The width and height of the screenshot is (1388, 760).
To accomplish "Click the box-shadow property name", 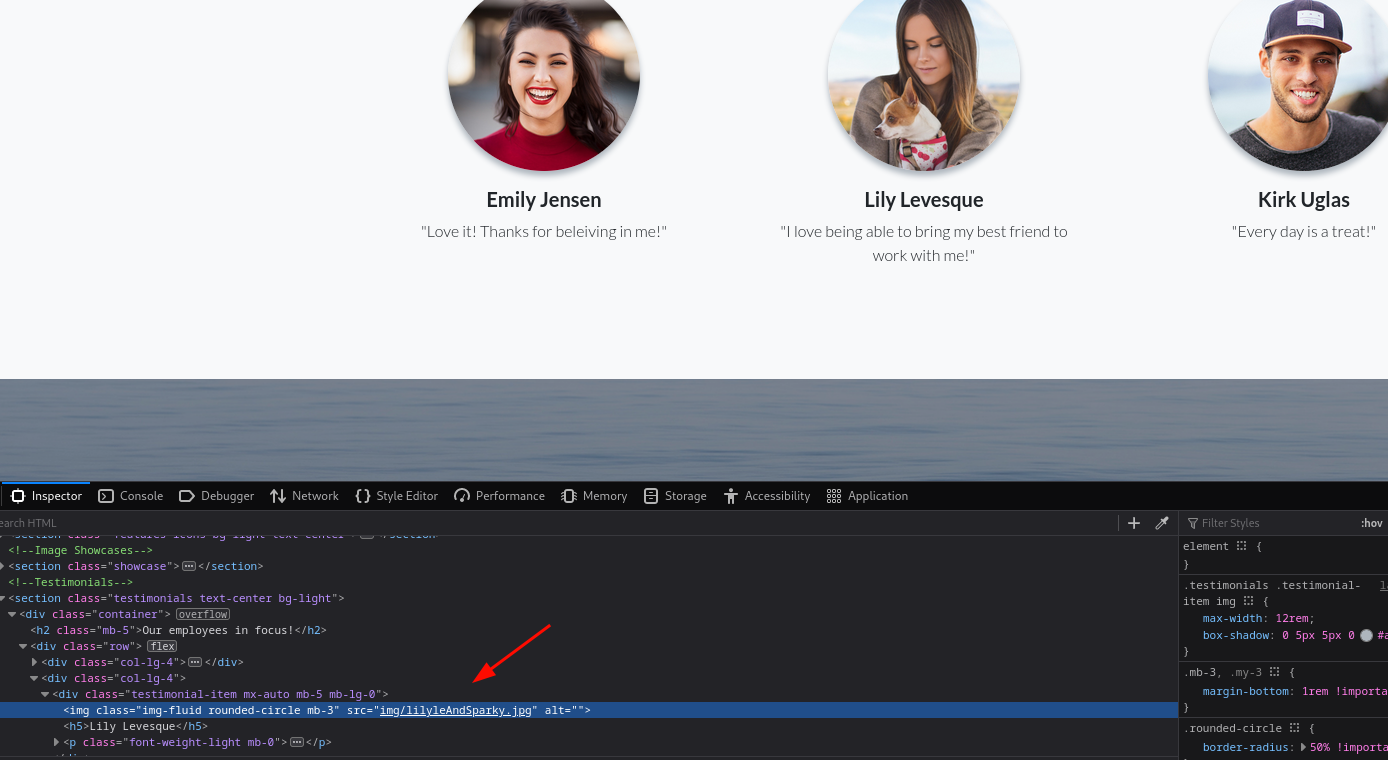I will tap(1235, 635).
